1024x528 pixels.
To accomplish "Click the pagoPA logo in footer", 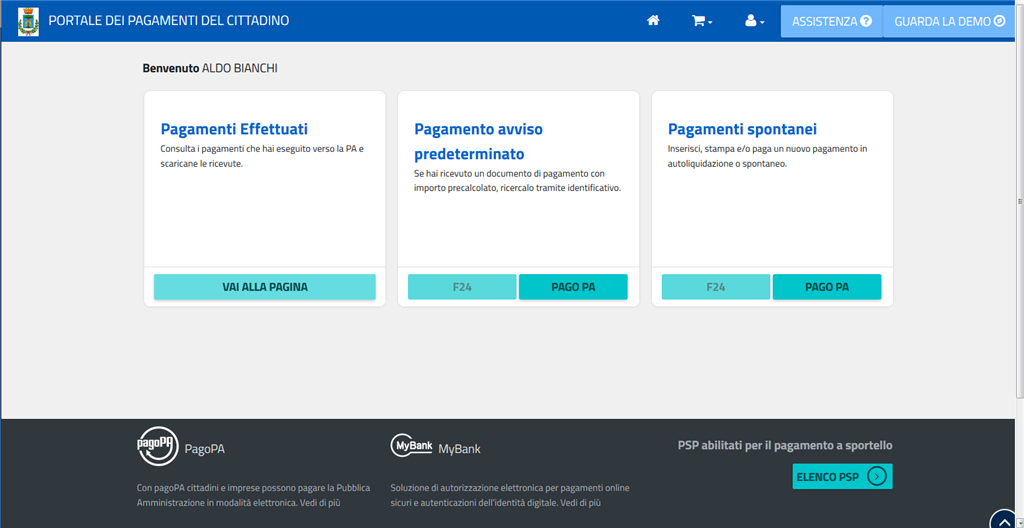I will (157, 447).
